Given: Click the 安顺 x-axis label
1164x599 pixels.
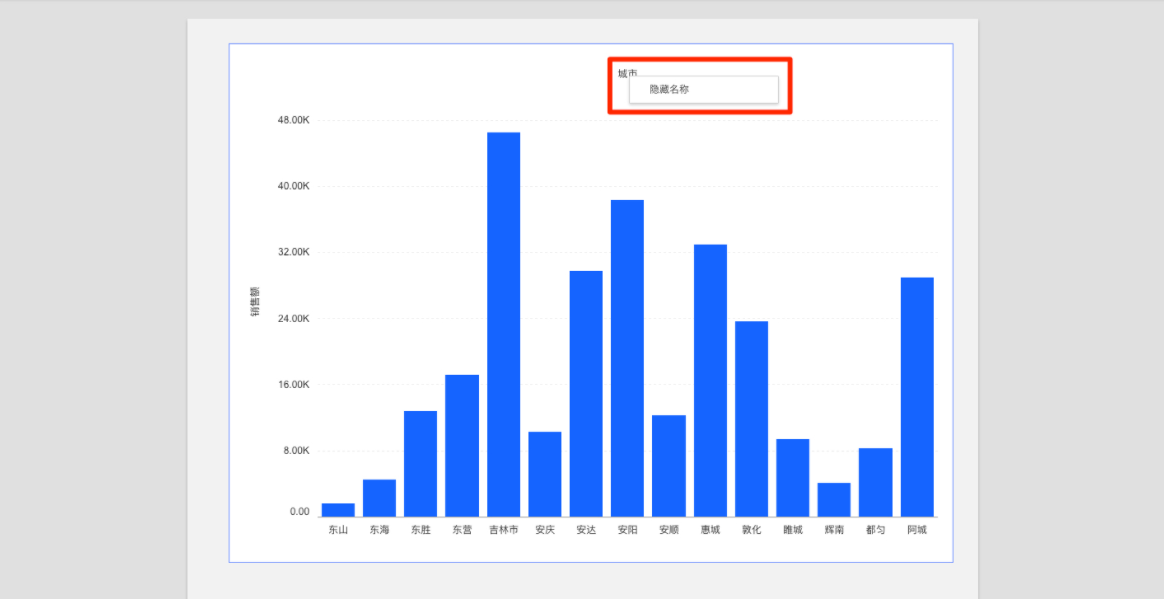Looking at the screenshot, I should (x=669, y=530).
